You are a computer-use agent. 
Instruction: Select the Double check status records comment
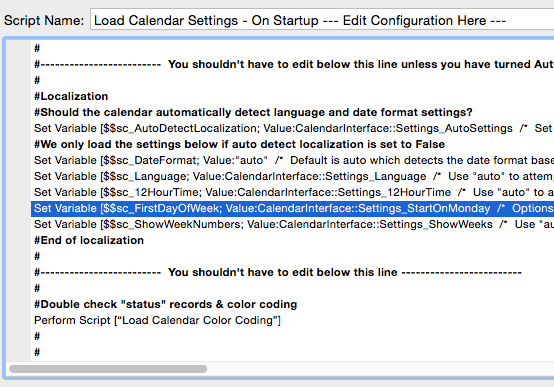[166, 304]
